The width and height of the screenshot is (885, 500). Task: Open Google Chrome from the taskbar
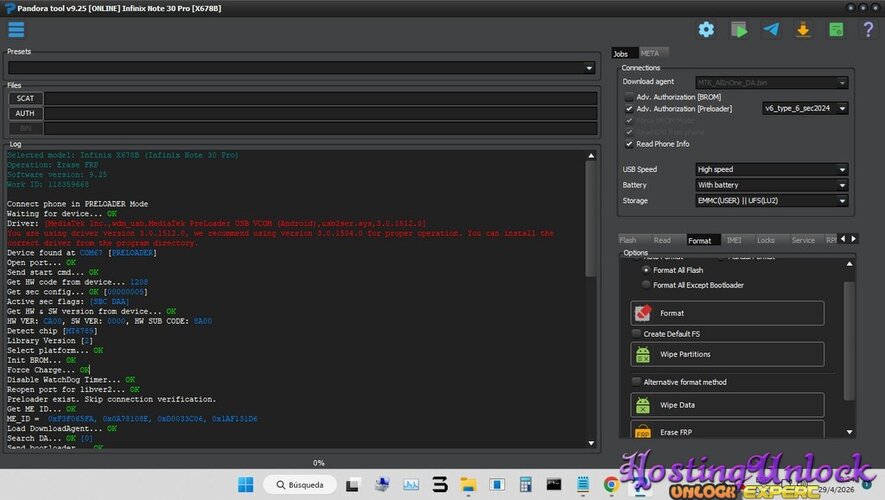(x=611, y=485)
